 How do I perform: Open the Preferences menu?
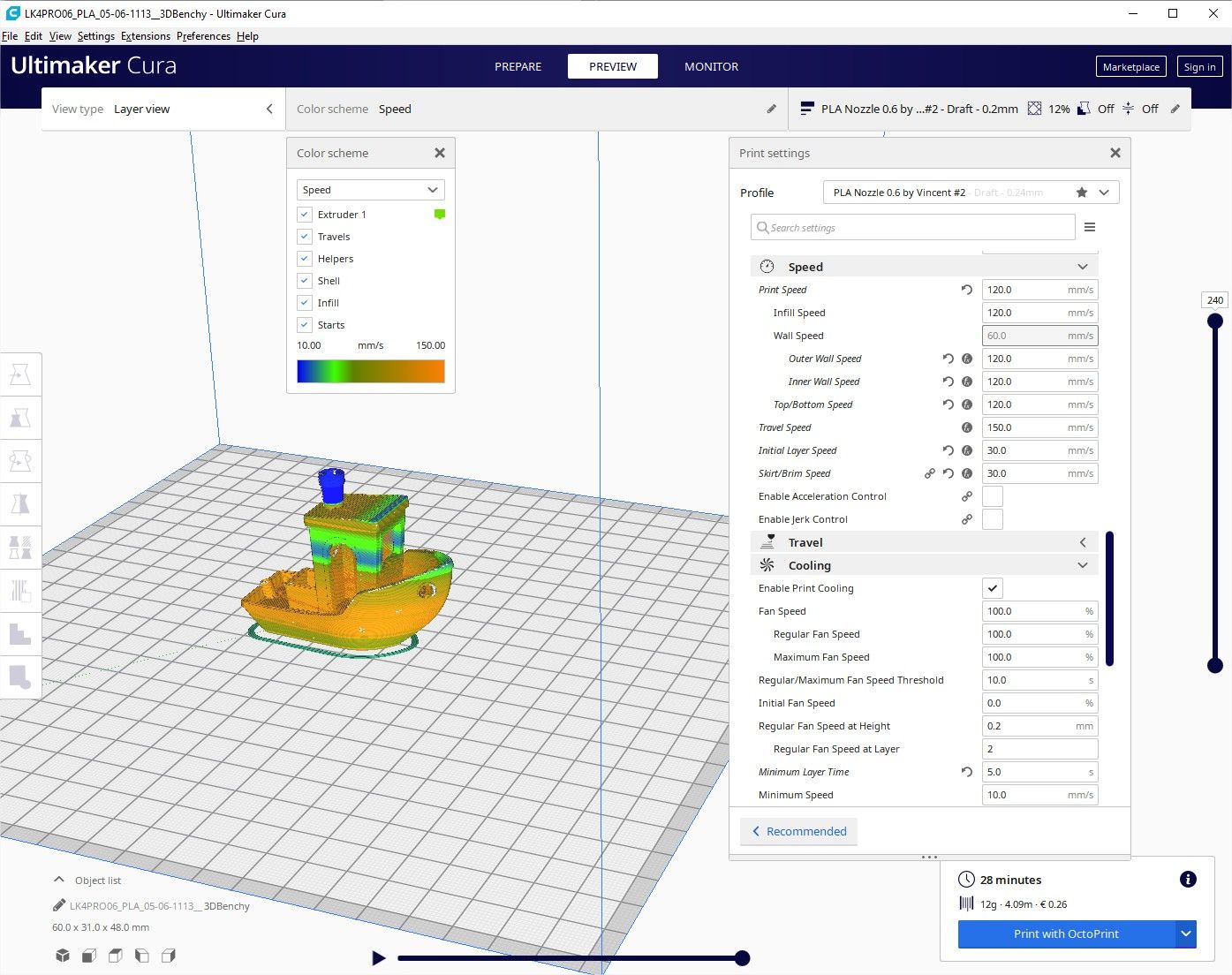203,36
